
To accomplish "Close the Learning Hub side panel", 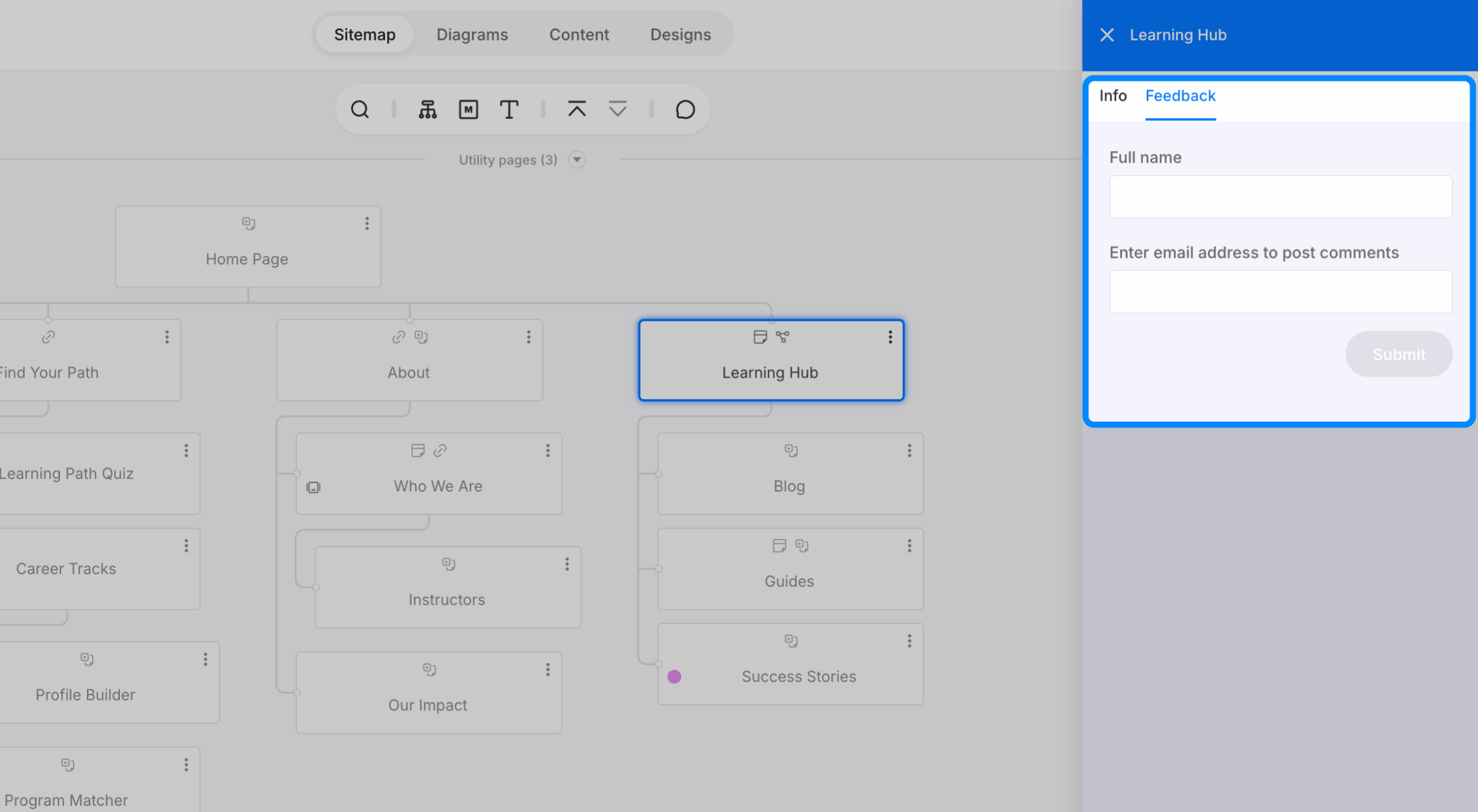I will click(1107, 35).
